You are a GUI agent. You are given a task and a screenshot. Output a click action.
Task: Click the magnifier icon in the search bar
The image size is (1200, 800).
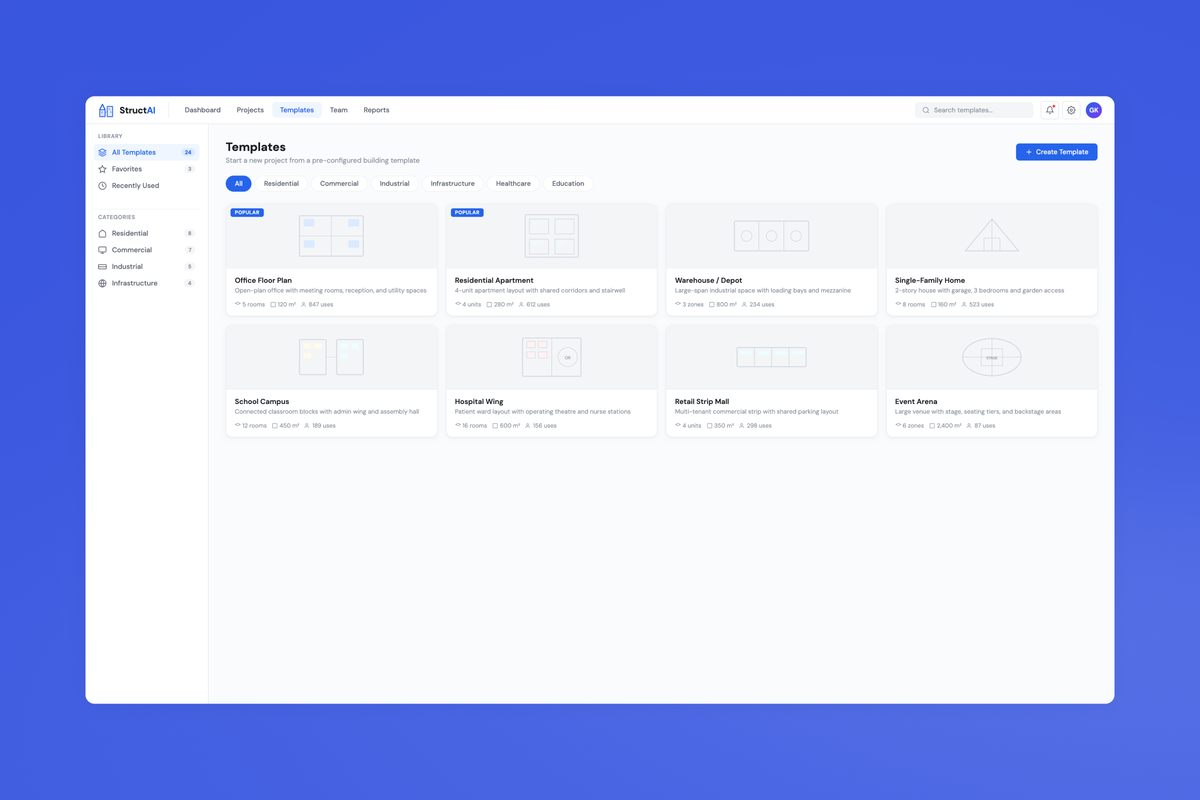pyautogui.click(x=925, y=110)
